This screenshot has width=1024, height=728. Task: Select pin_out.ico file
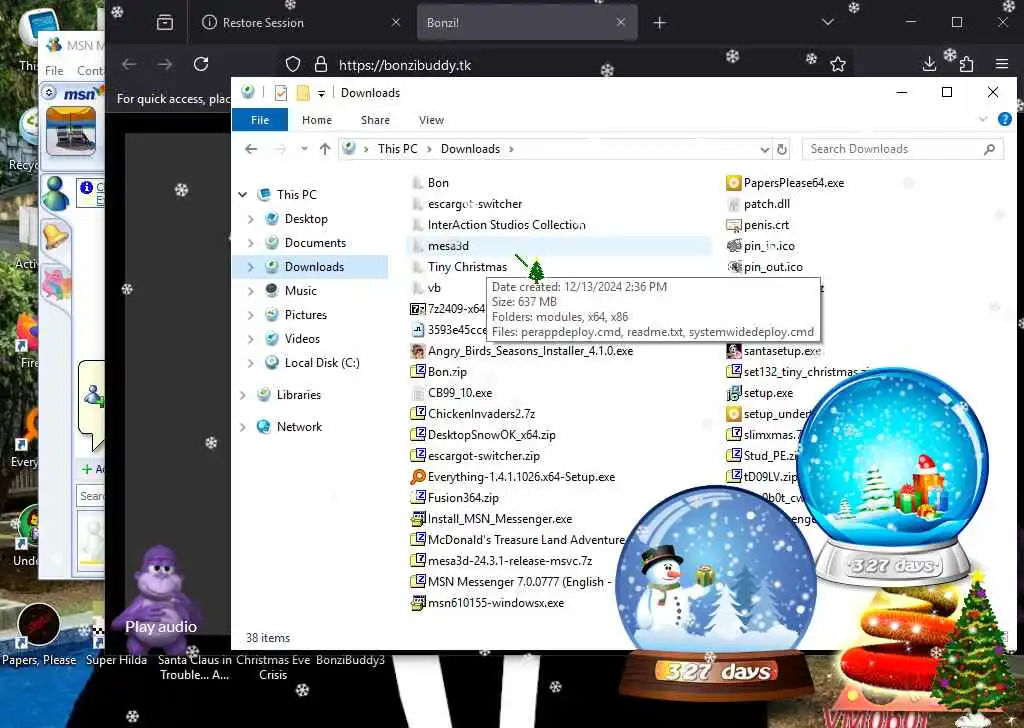point(773,267)
